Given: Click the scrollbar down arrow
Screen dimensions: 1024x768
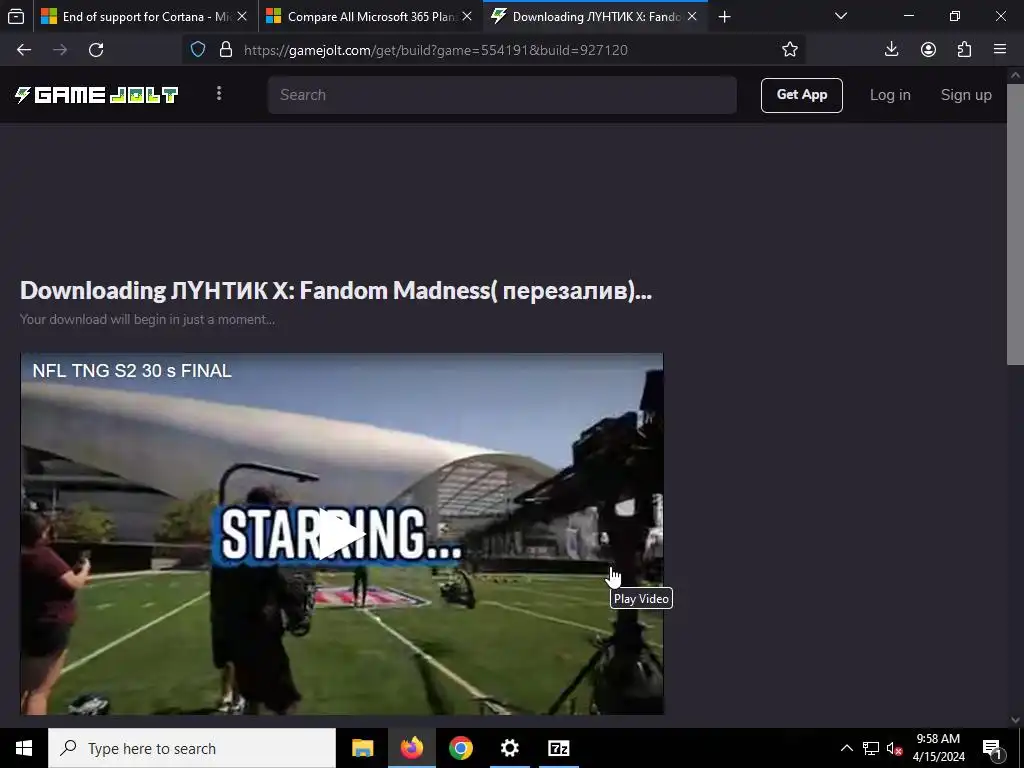Looking at the screenshot, I should [1015, 720].
